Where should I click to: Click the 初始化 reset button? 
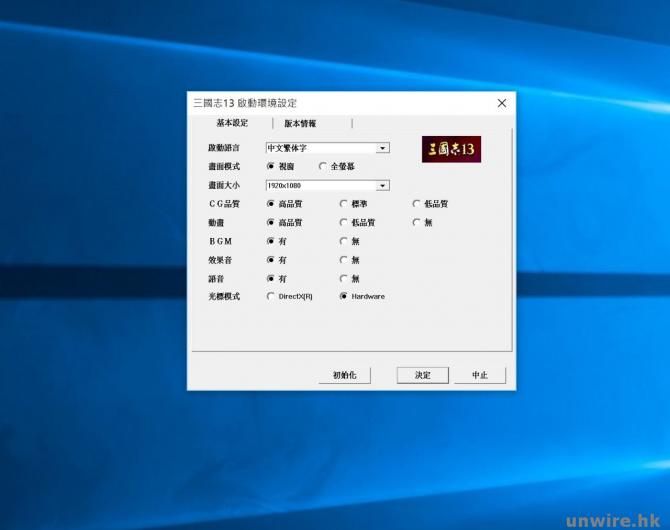[344, 375]
